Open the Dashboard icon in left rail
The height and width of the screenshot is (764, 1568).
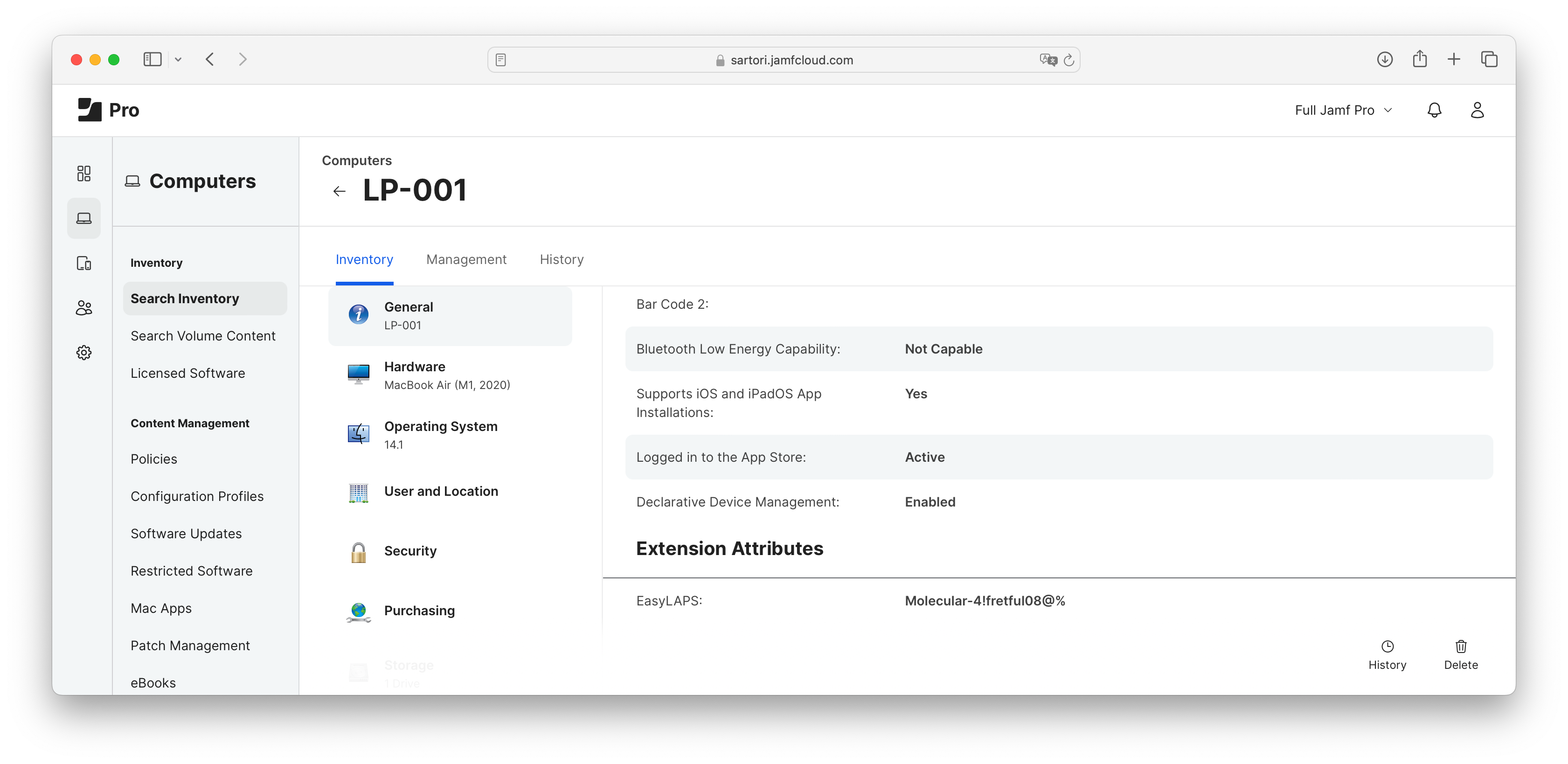[84, 174]
